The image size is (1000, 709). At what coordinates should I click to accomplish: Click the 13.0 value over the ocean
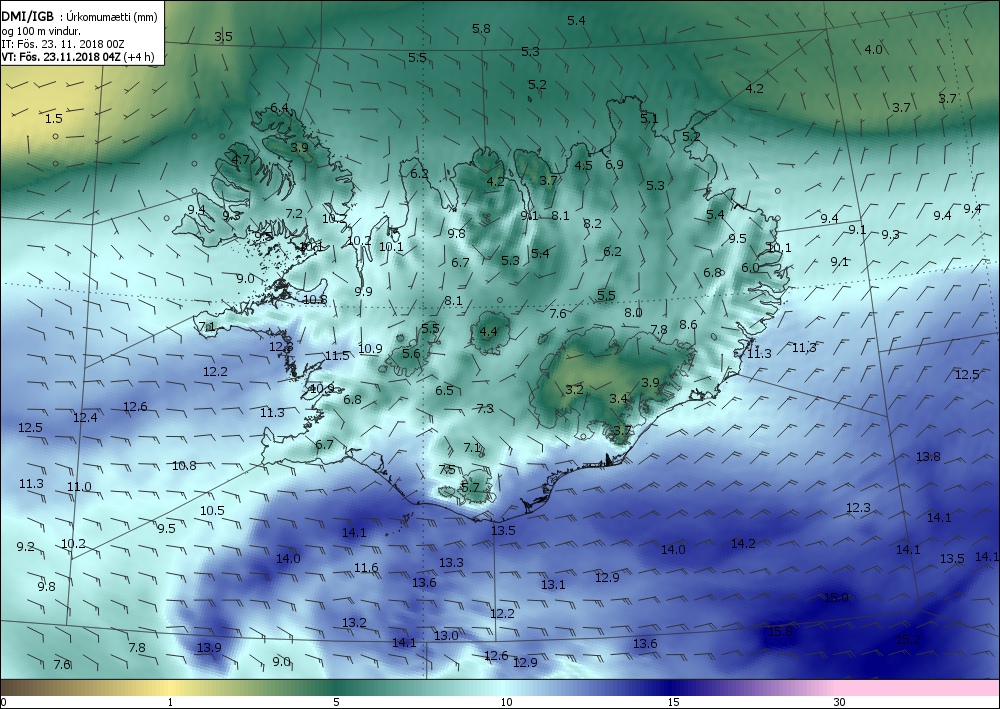(x=446, y=636)
